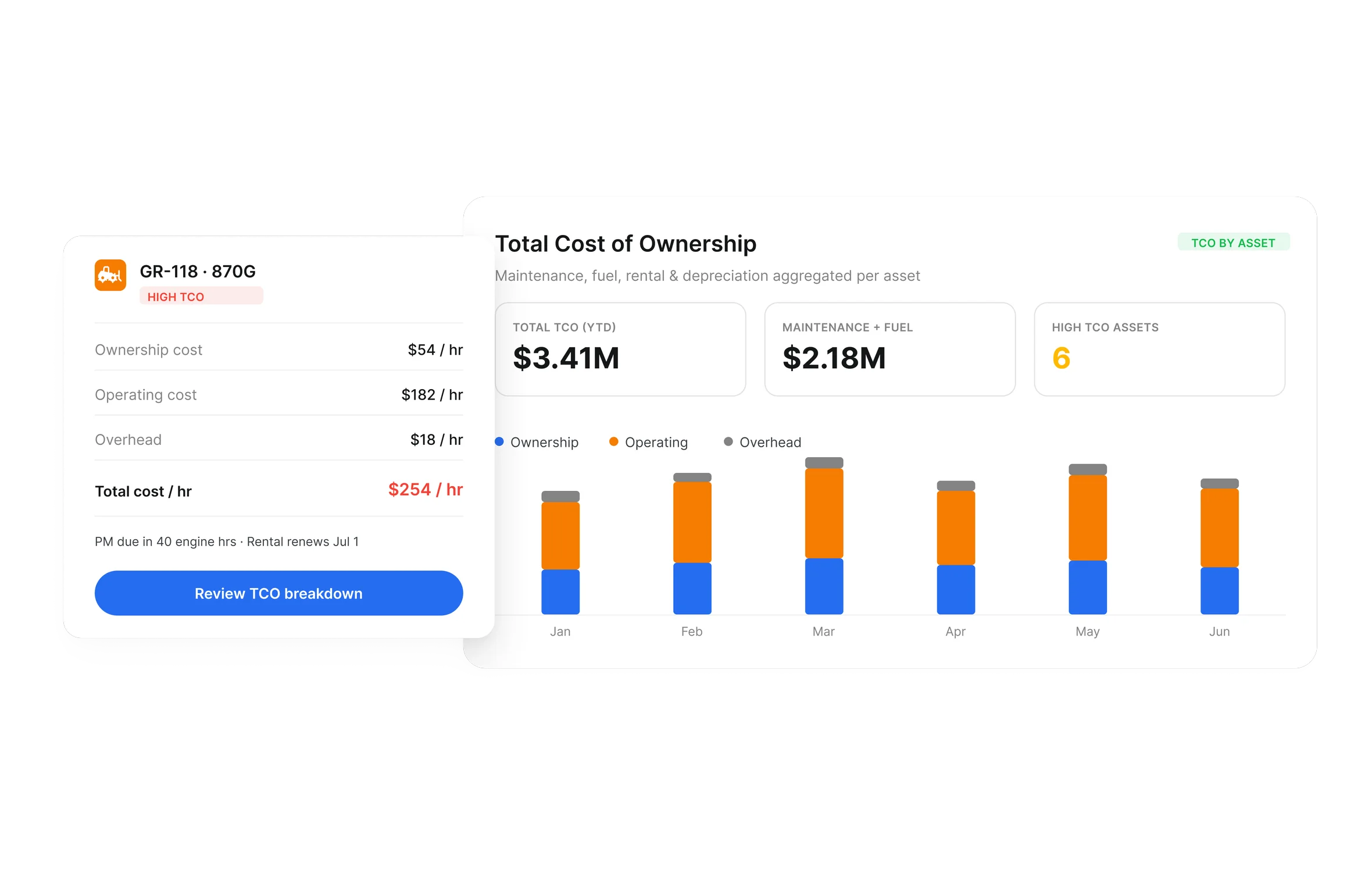This screenshot has width=1372, height=884.
Task: Click Feb bar's orange operating segment
Action: pyautogui.click(x=692, y=522)
